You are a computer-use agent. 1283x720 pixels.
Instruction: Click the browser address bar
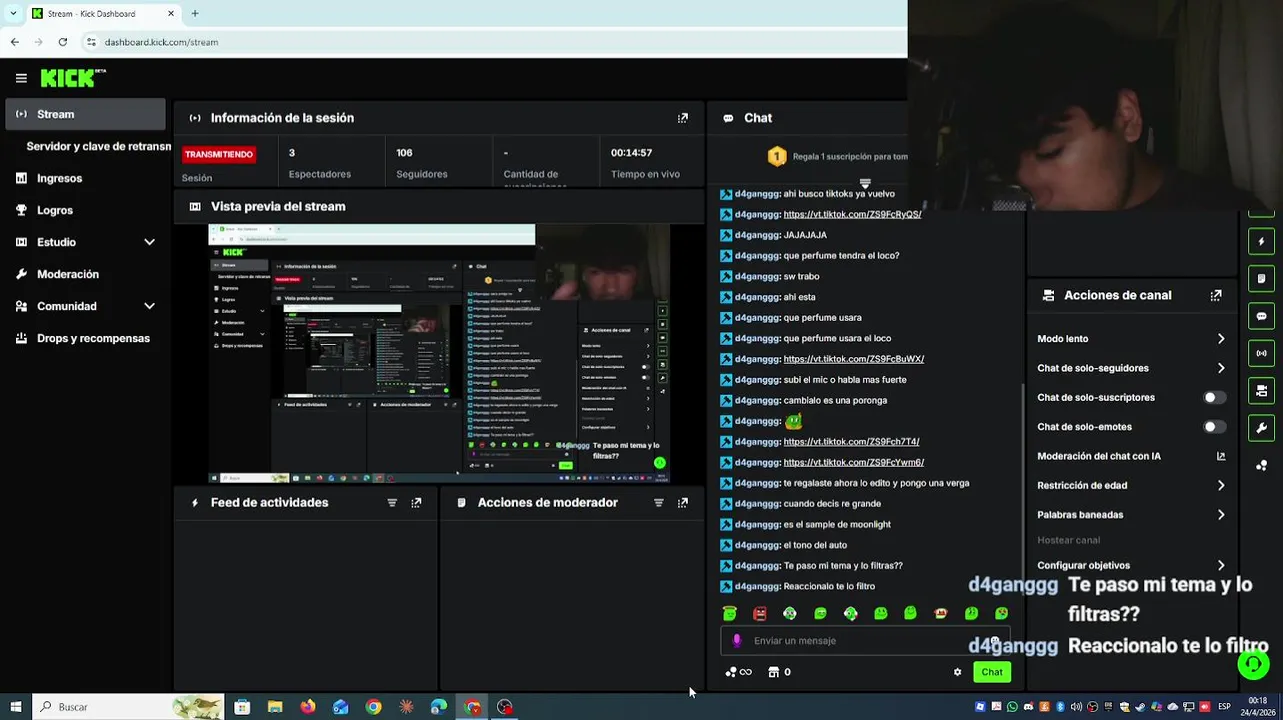pos(490,42)
